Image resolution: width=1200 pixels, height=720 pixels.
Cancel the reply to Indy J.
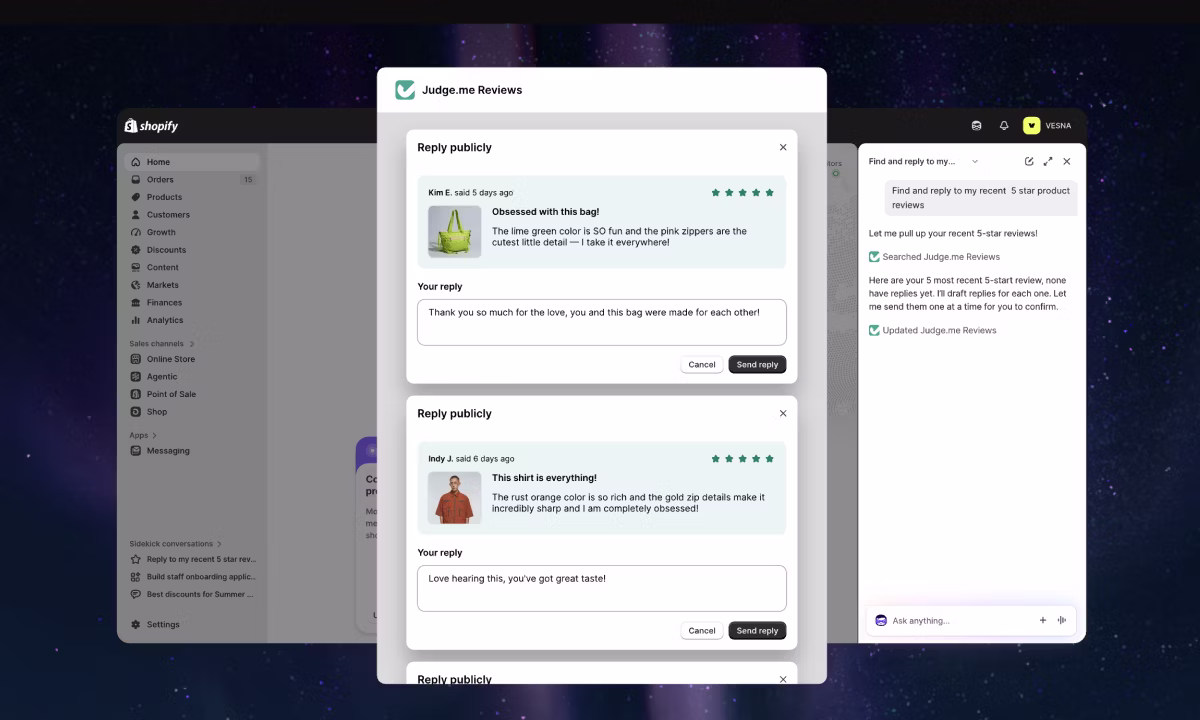702,630
